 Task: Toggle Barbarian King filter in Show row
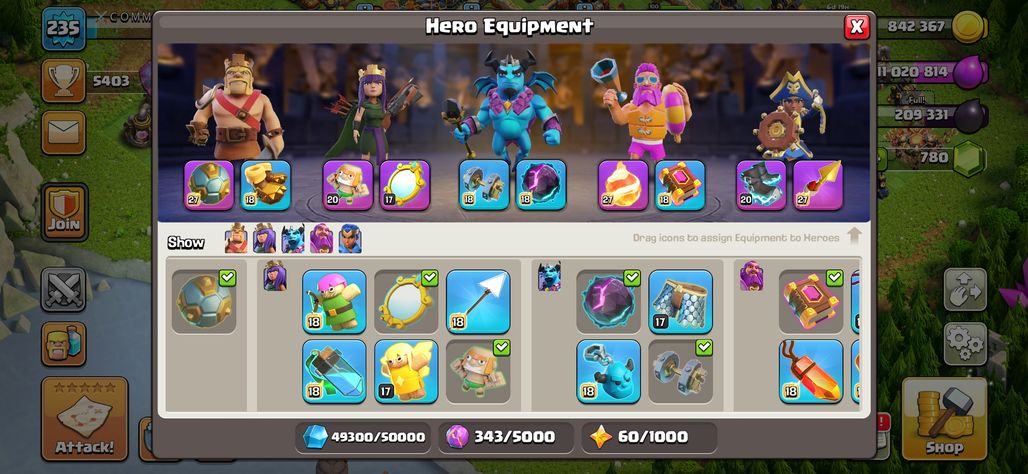pos(236,239)
